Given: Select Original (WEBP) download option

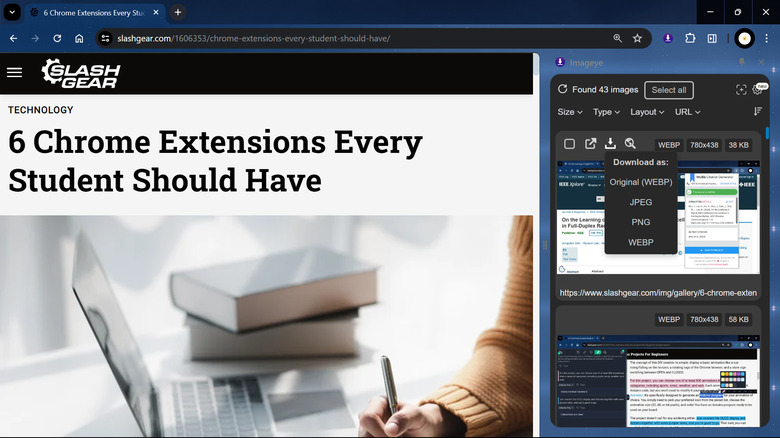Looking at the screenshot, I should tap(640, 182).
